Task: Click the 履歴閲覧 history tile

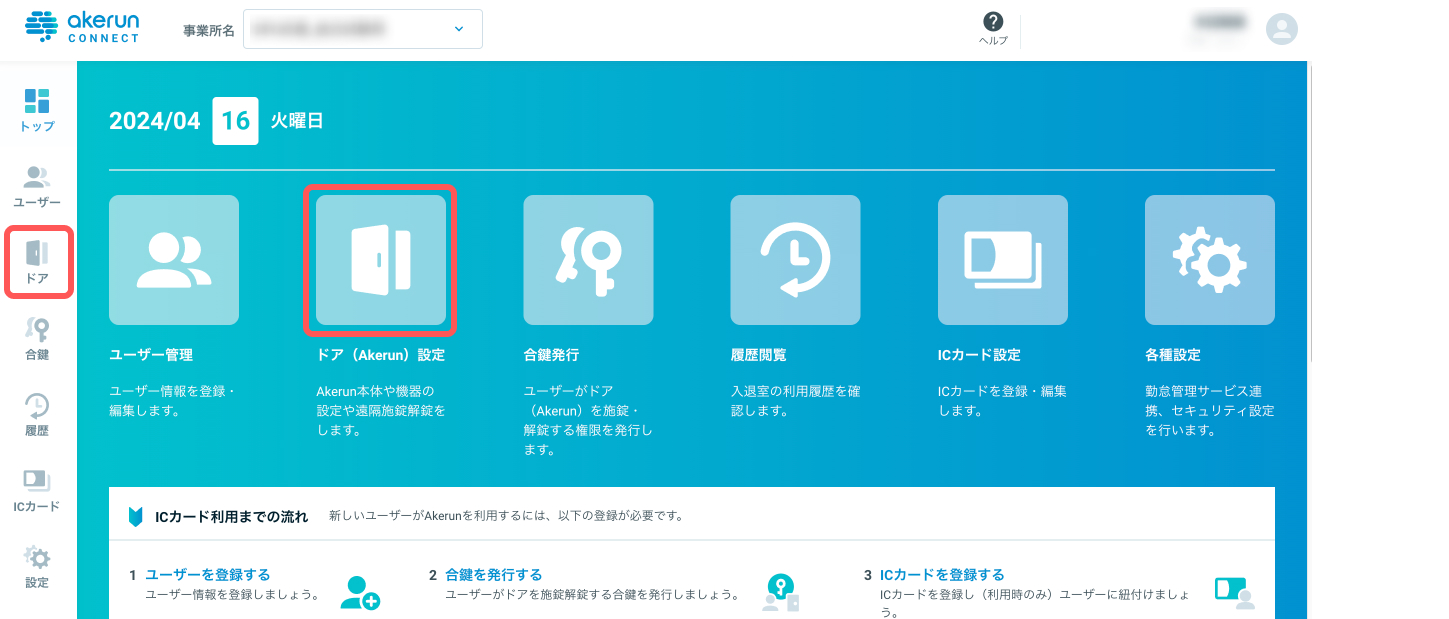Action: coord(795,260)
